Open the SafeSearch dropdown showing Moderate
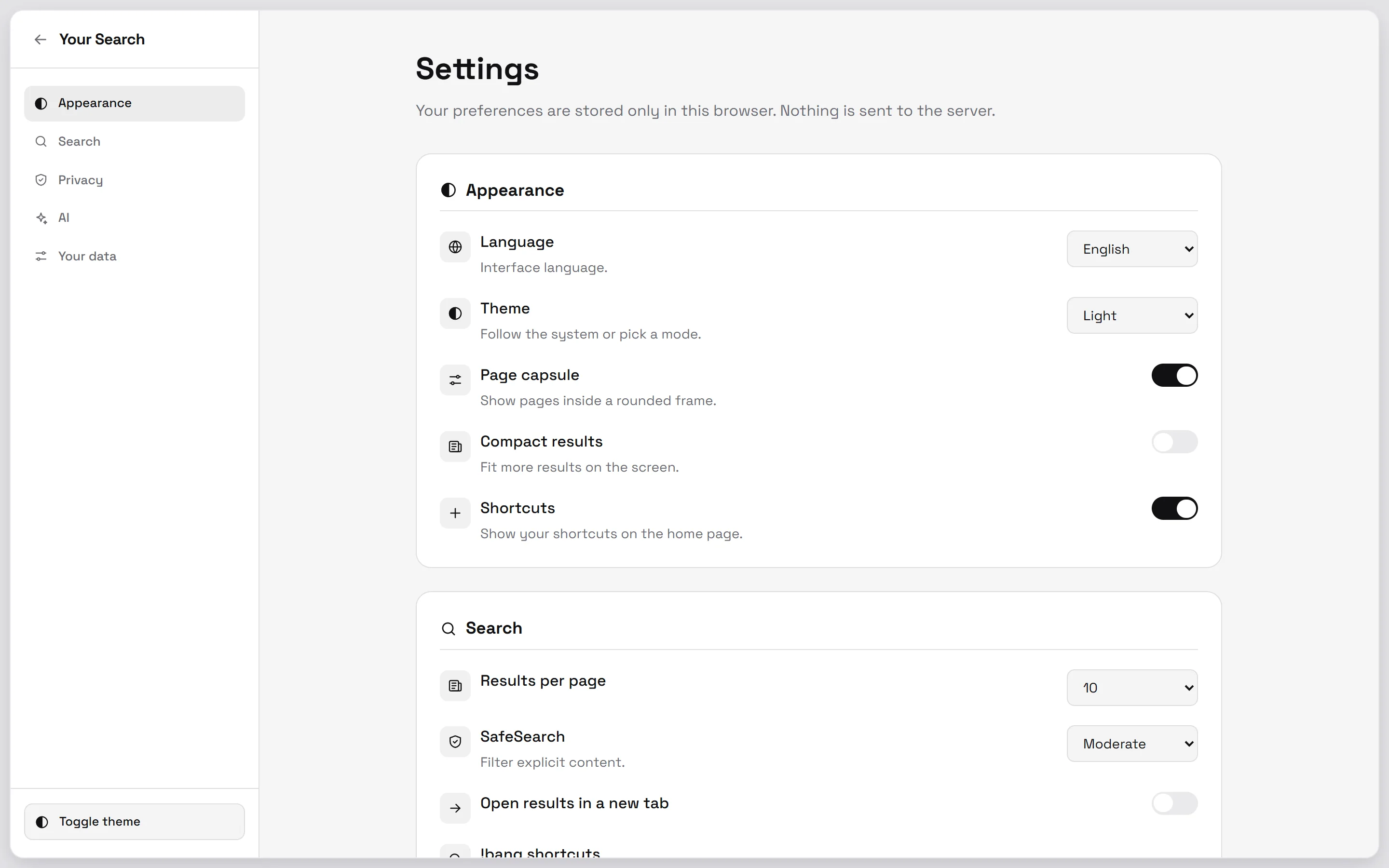Image resolution: width=1389 pixels, height=868 pixels. (1132, 744)
